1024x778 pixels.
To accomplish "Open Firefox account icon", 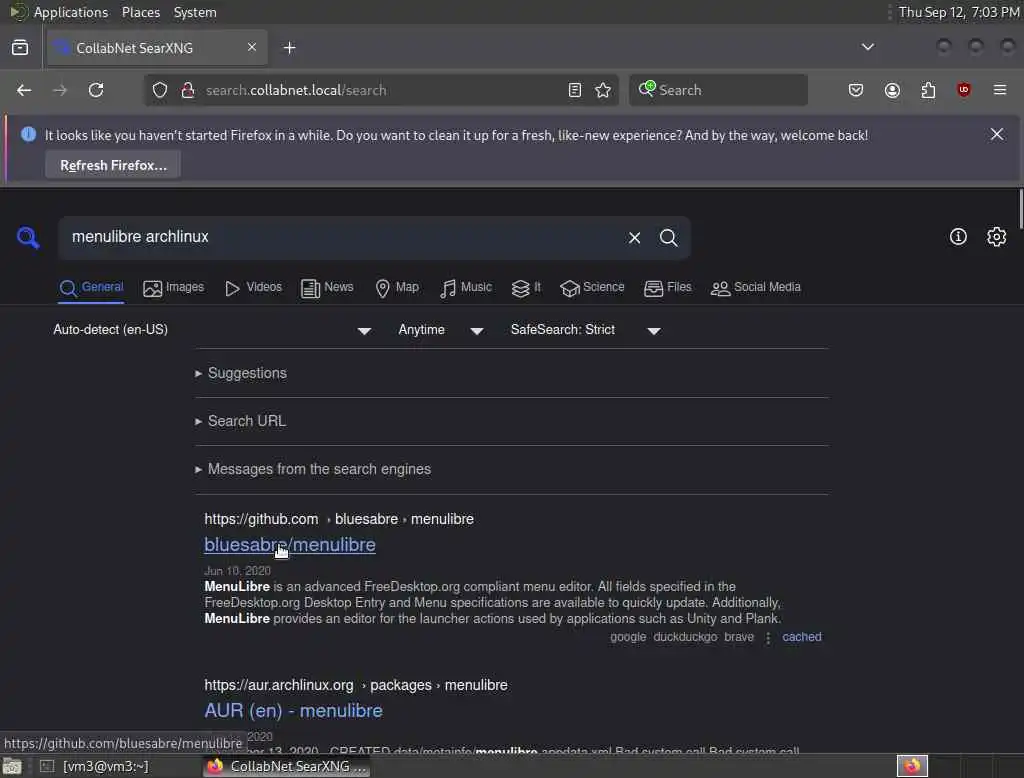I will tap(892, 90).
